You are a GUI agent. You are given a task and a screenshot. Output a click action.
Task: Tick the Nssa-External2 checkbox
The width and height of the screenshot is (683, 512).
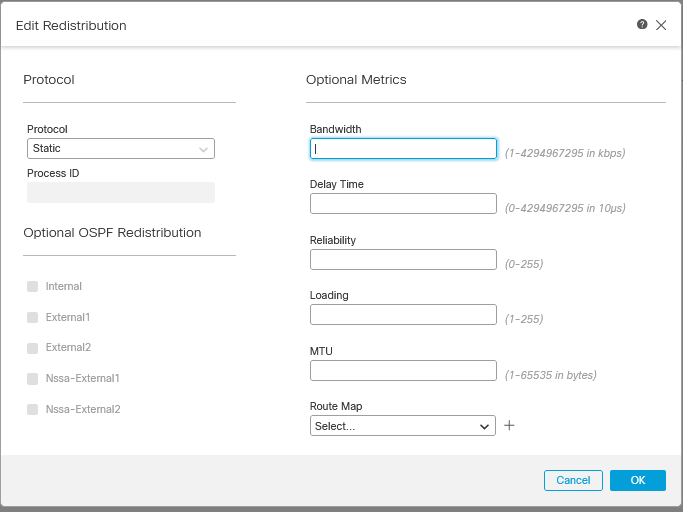click(33, 409)
